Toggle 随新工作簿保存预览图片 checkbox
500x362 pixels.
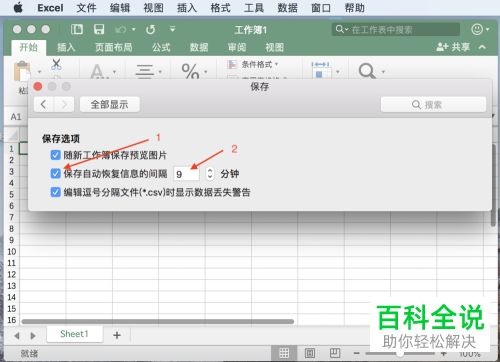pyautogui.click(x=55, y=155)
